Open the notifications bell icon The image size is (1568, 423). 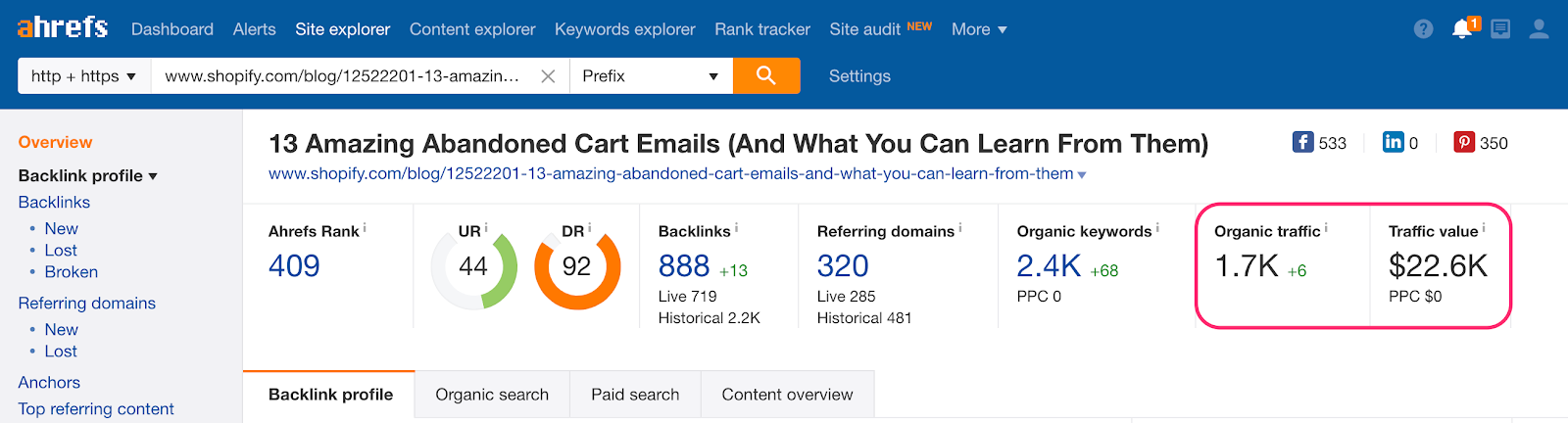pyautogui.click(x=1462, y=28)
